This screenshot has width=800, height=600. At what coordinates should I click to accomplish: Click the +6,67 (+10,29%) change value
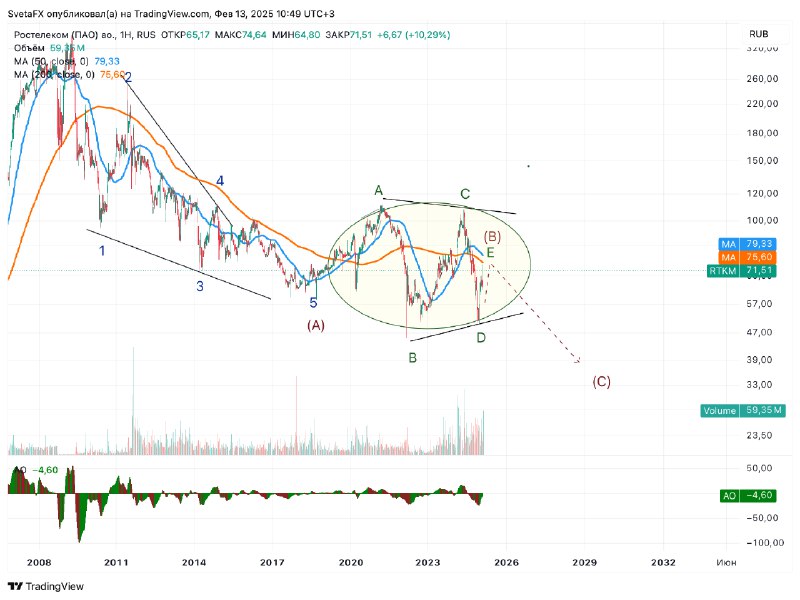pos(413,35)
